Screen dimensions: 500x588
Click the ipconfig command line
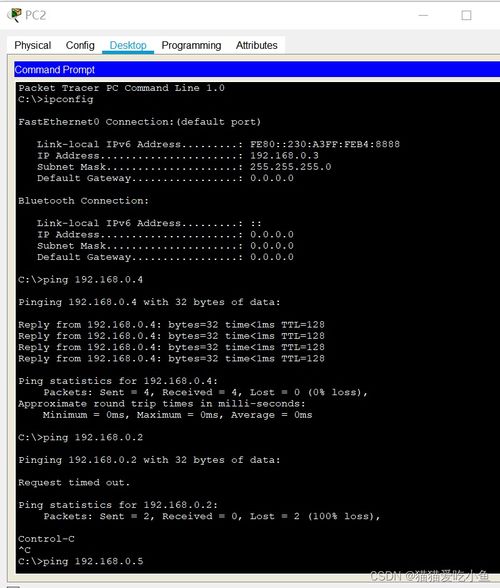(x=56, y=99)
